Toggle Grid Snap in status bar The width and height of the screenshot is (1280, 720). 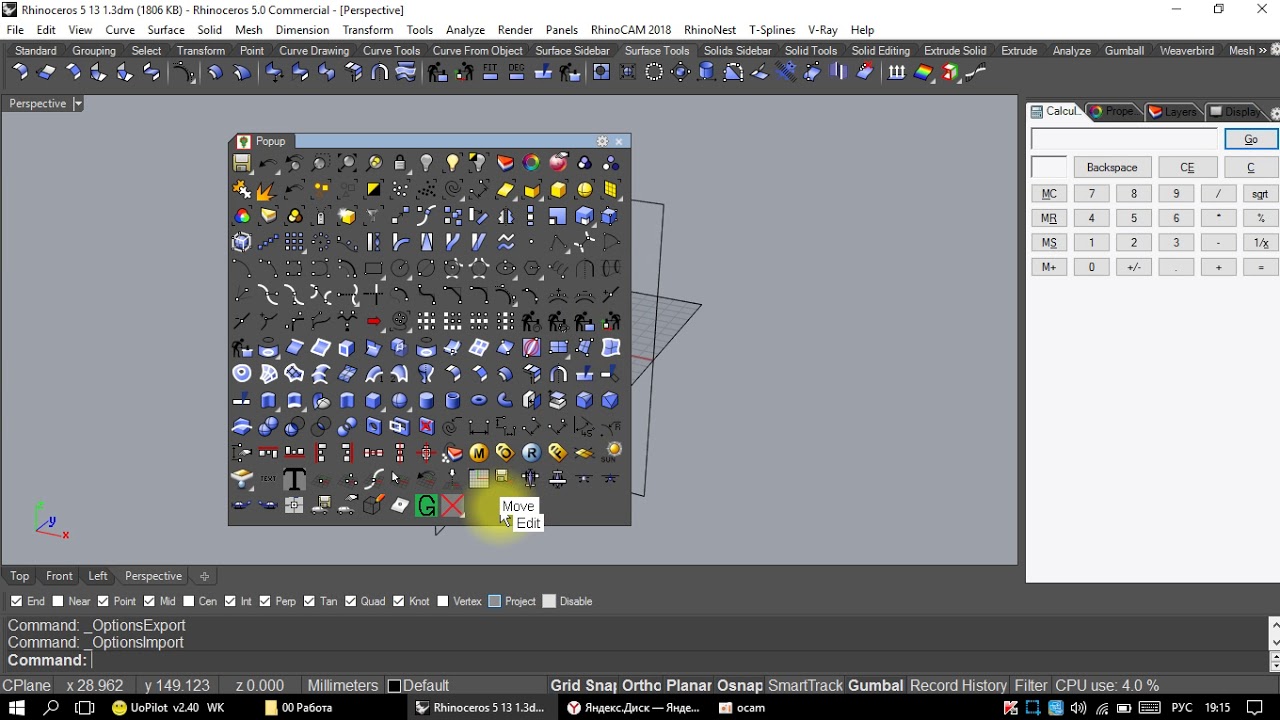coord(583,686)
